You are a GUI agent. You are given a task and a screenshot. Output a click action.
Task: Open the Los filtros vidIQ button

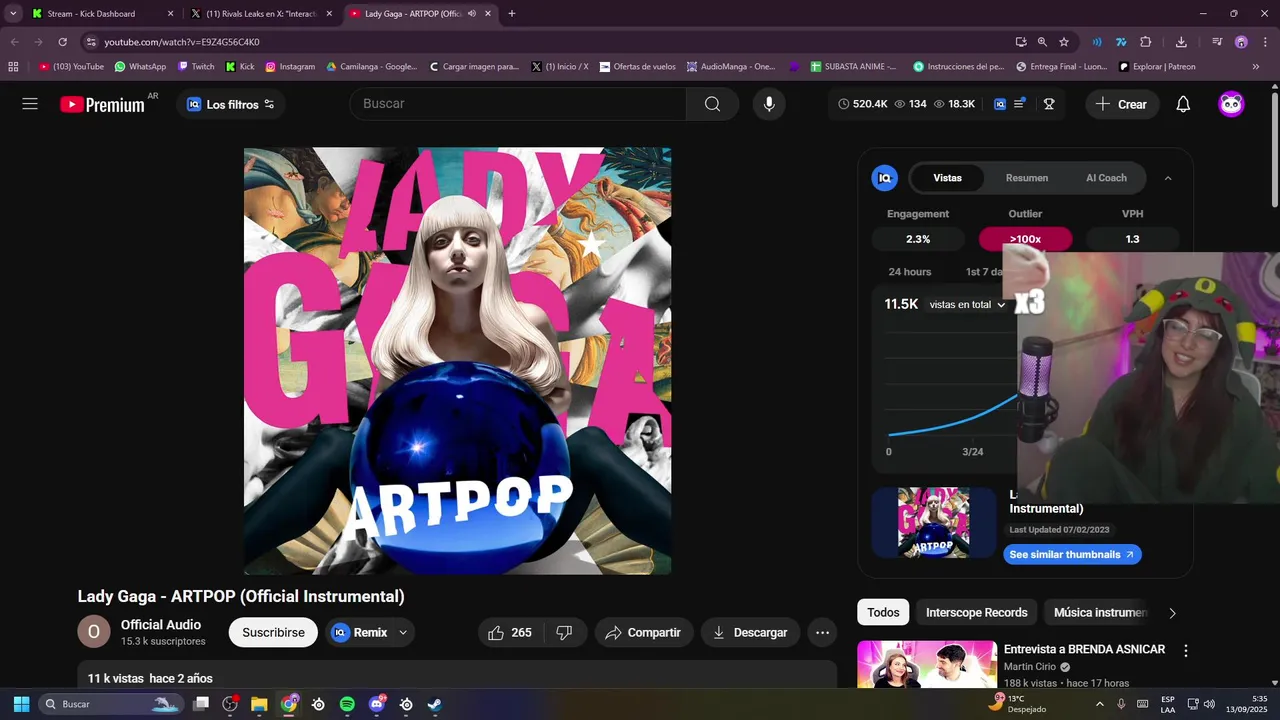[231, 104]
